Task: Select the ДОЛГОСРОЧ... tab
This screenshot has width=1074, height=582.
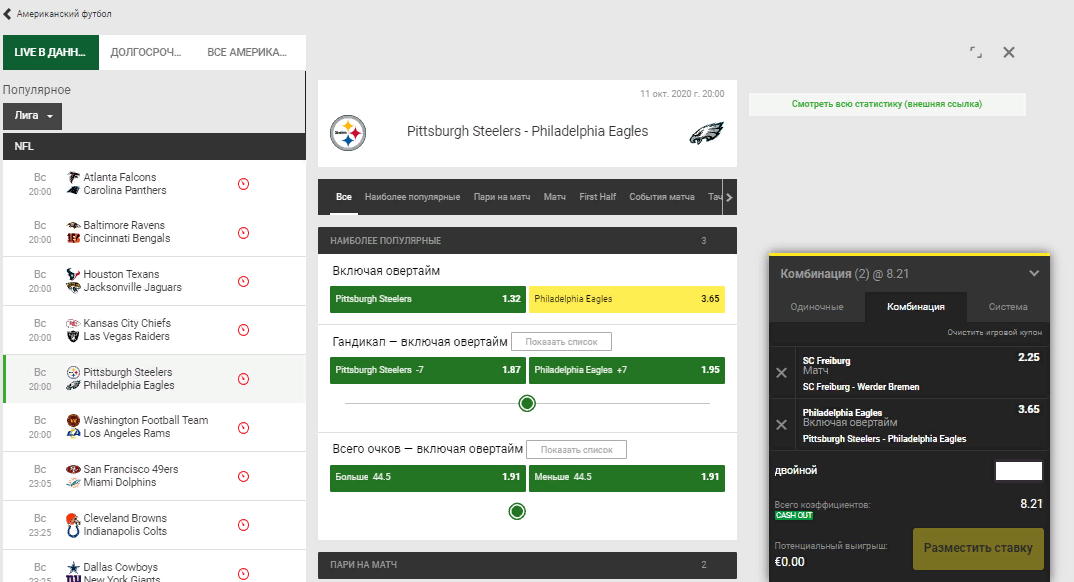Action: coord(146,52)
